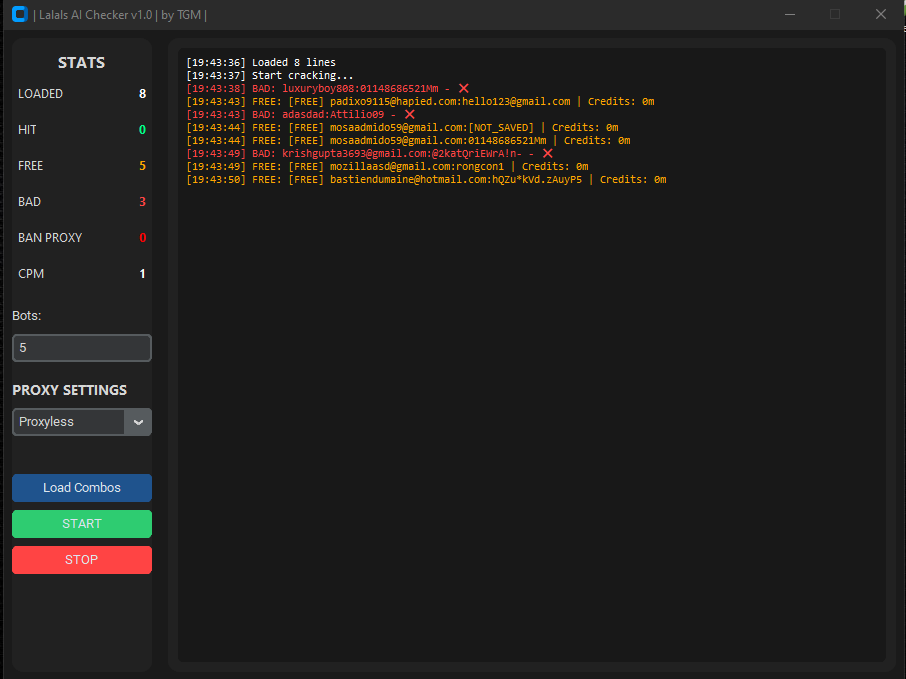Click the mosaadmido59 [NOT_SAVED] log line
The height and width of the screenshot is (679, 906).
[402, 128]
